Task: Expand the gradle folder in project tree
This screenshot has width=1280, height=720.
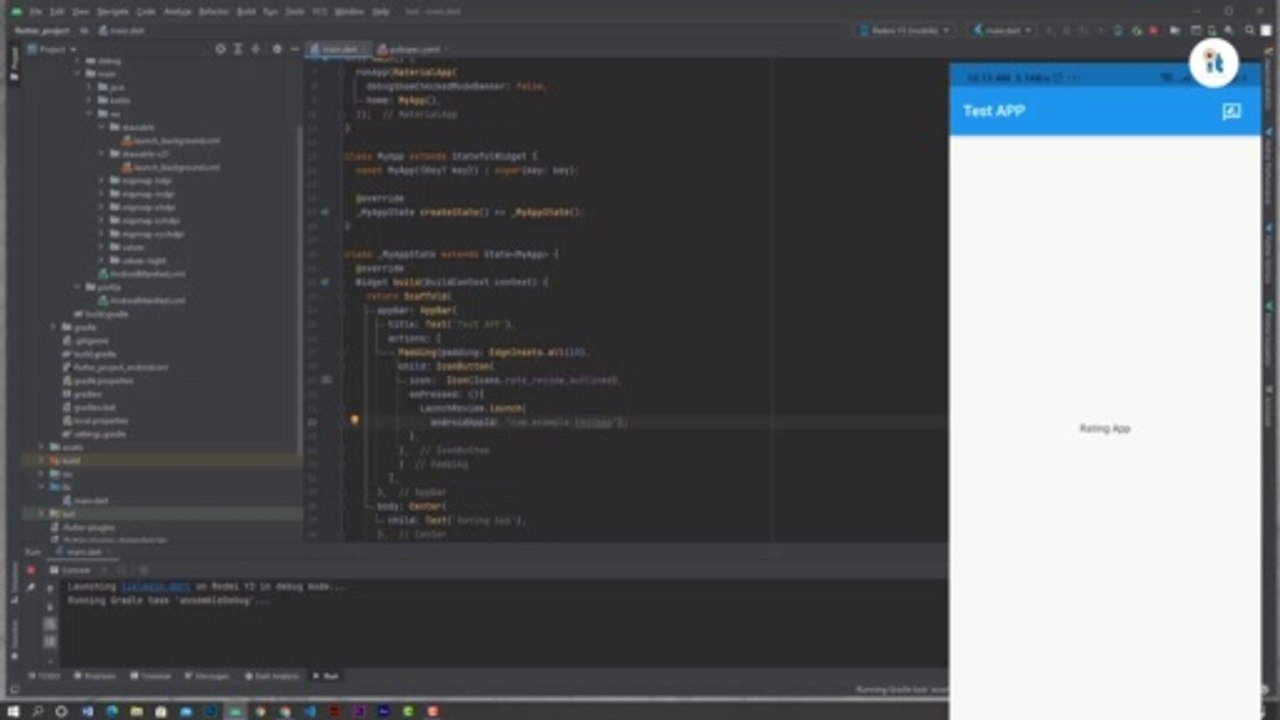Action: (x=54, y=327)
